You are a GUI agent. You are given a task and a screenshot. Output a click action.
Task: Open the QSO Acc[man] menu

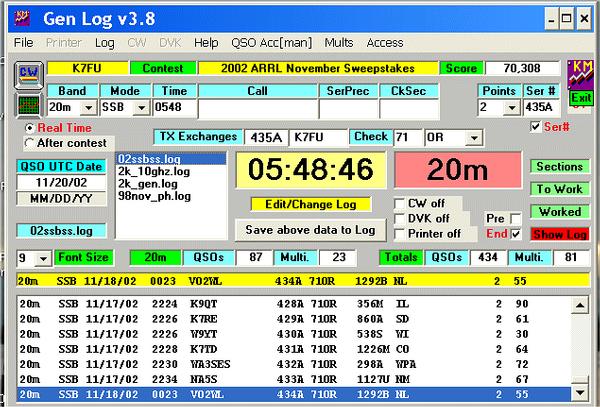pyautogui.click(x=271, y=43)
